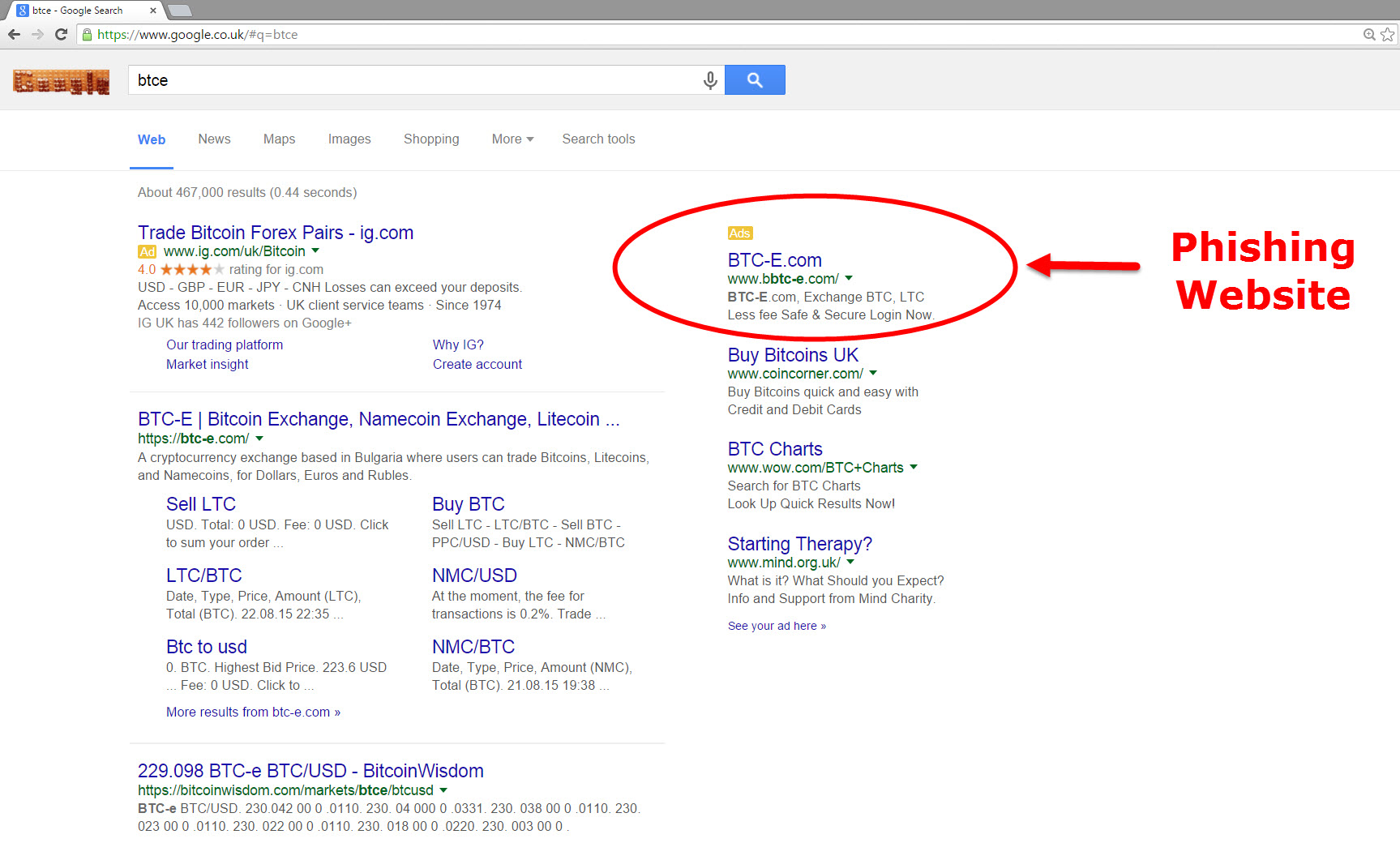Screen dimensions: 1400x843
Task: Open the 'BTC-E | Bitcoin Exchange' result
Action: click(379, 419)
